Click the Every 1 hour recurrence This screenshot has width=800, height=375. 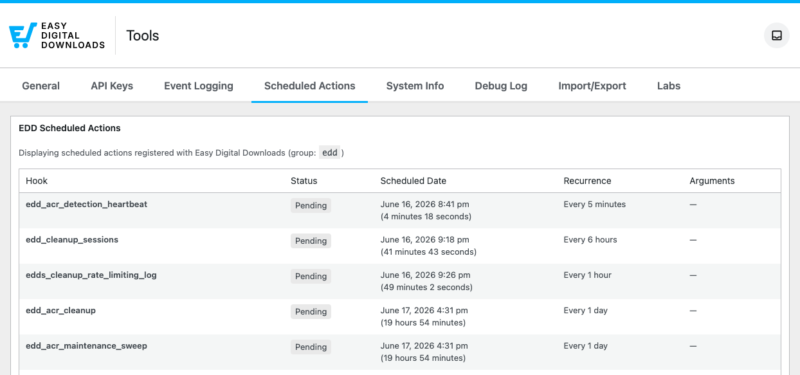point(587,275)
